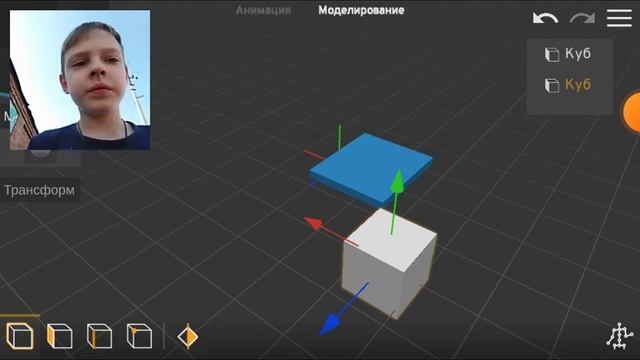Open the Моделирование tab
This screenshot has width=640, height=360.
361,10
